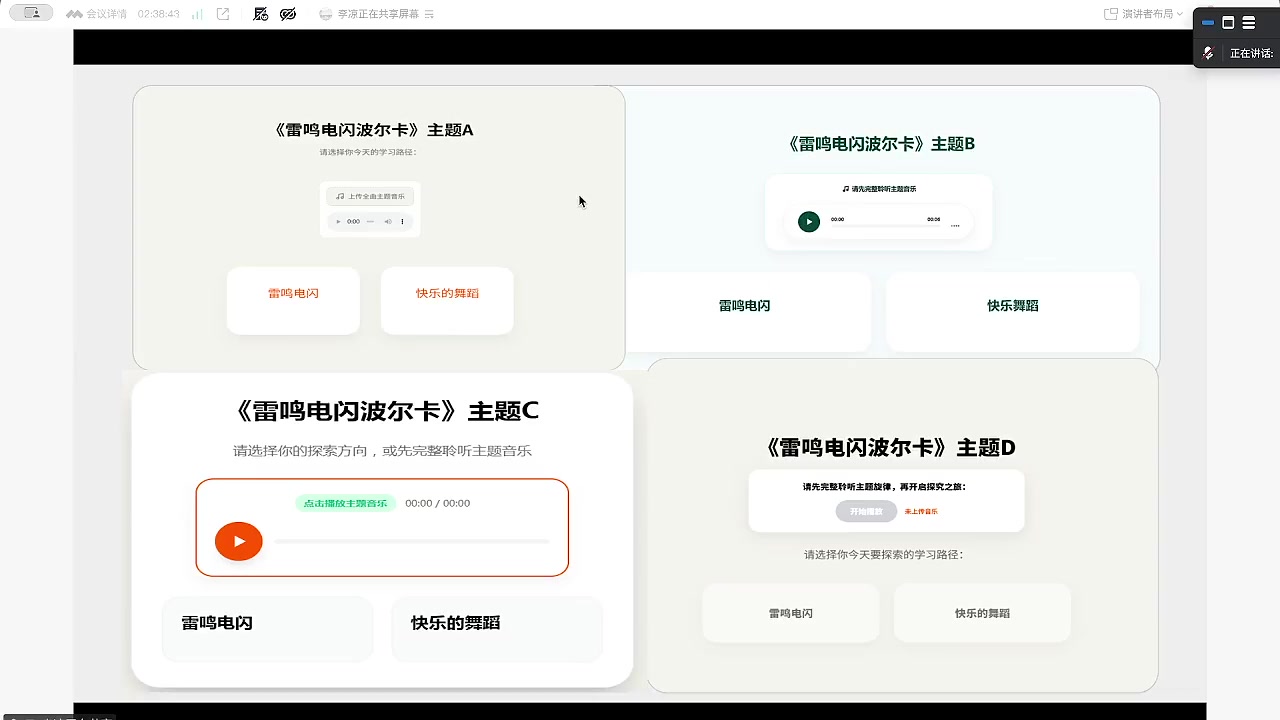1280x720 pixels.
Task: Click the 《雷鸣电闪波尔卡》主题C heading
Action: (385, 411)
